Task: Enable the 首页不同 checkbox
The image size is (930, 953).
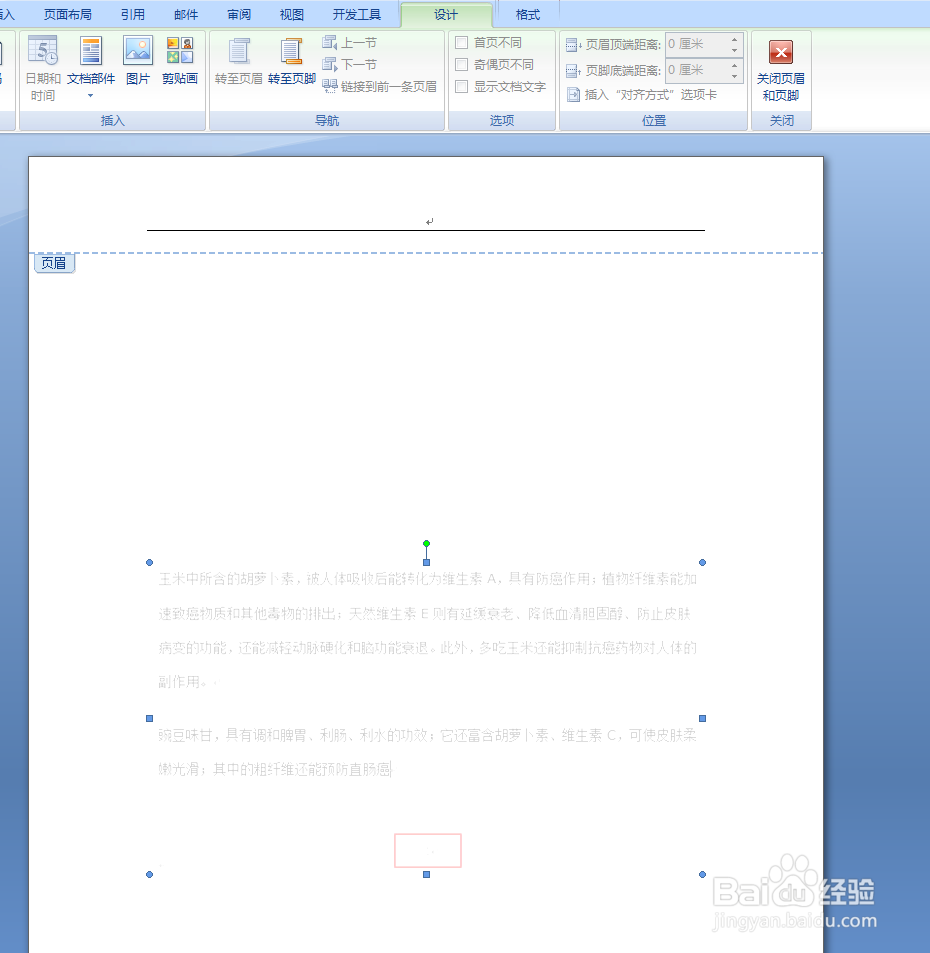Action: tap(464, 43)
